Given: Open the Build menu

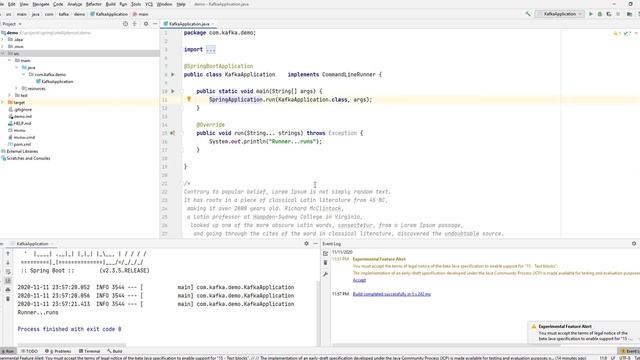Looking at the screenshot, I should click(x=110, y=4).
